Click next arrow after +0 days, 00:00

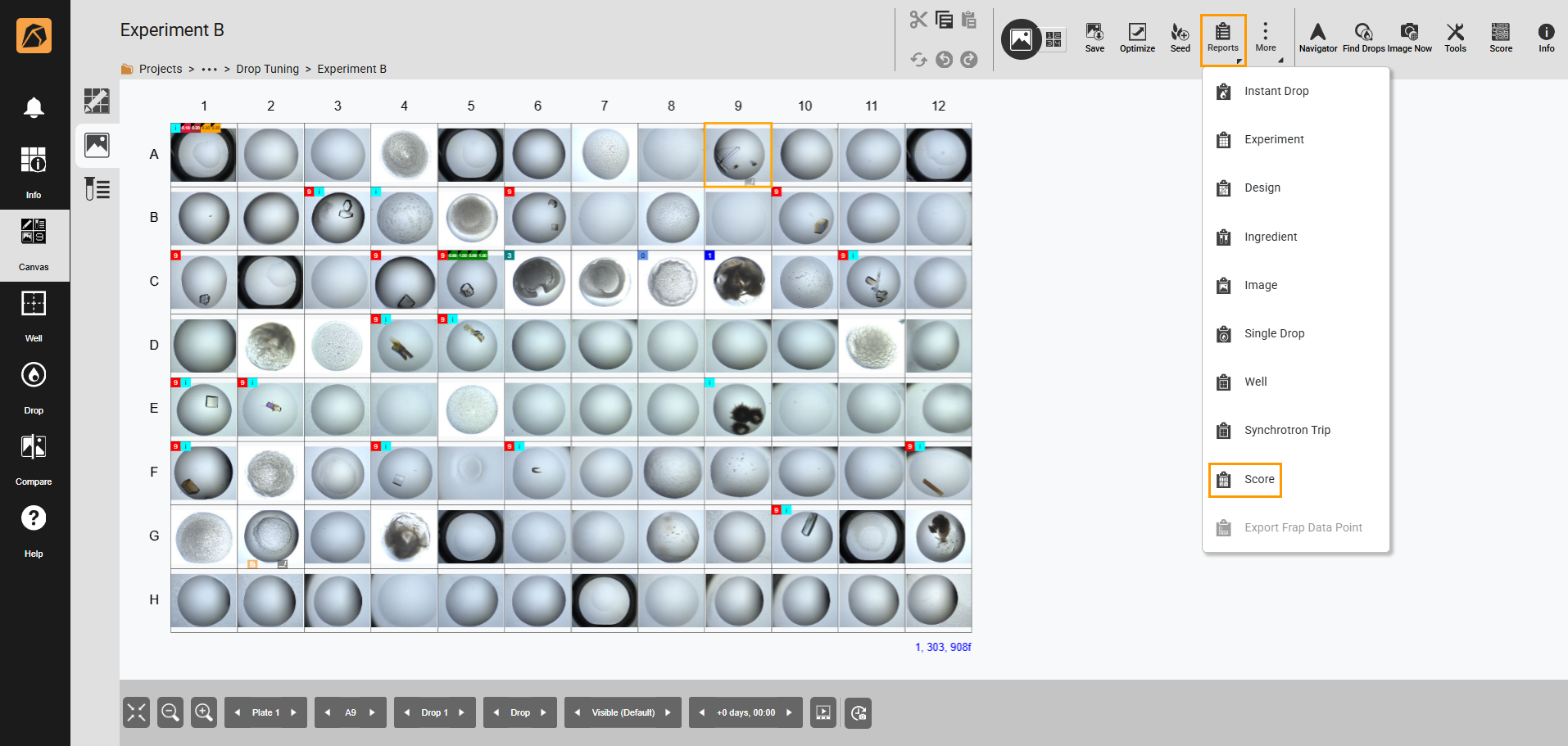point(789,712)
